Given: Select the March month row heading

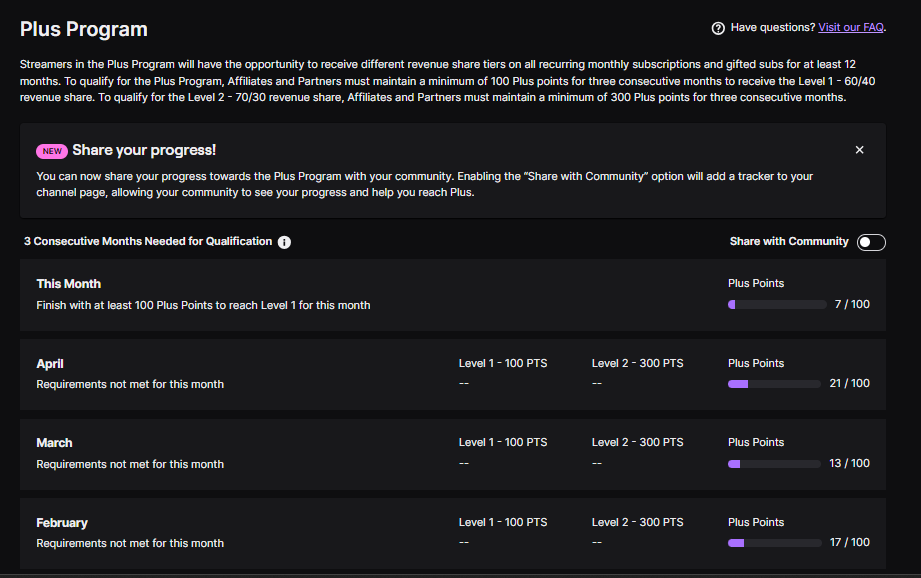Looking at the screenshot, I should coord(54,443).
